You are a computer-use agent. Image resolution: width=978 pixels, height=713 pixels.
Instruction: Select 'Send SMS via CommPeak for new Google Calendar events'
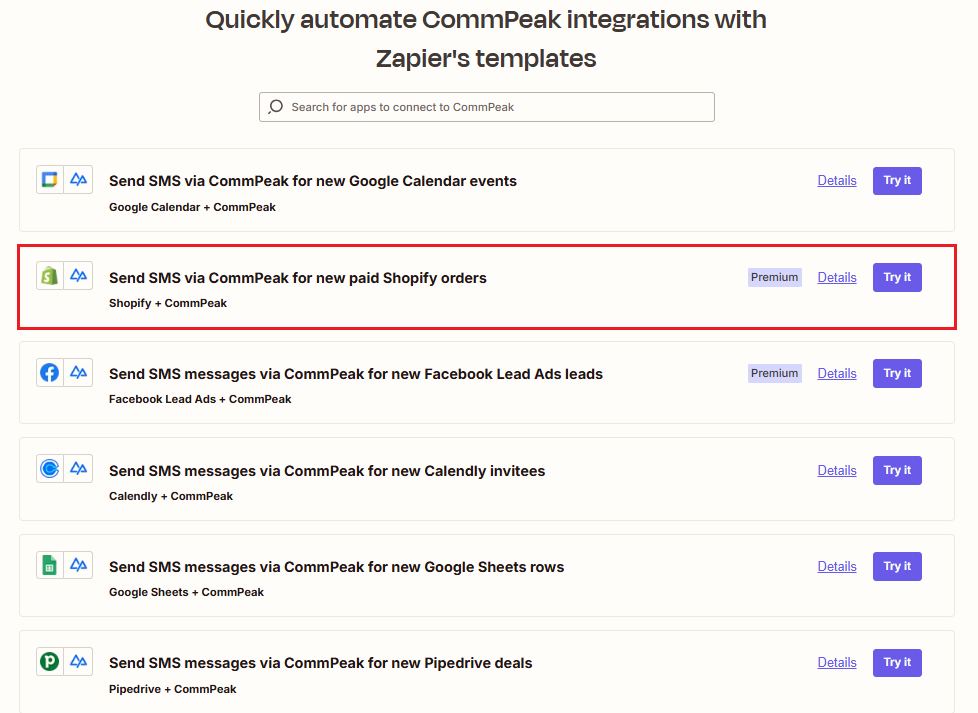pos(312,181)
